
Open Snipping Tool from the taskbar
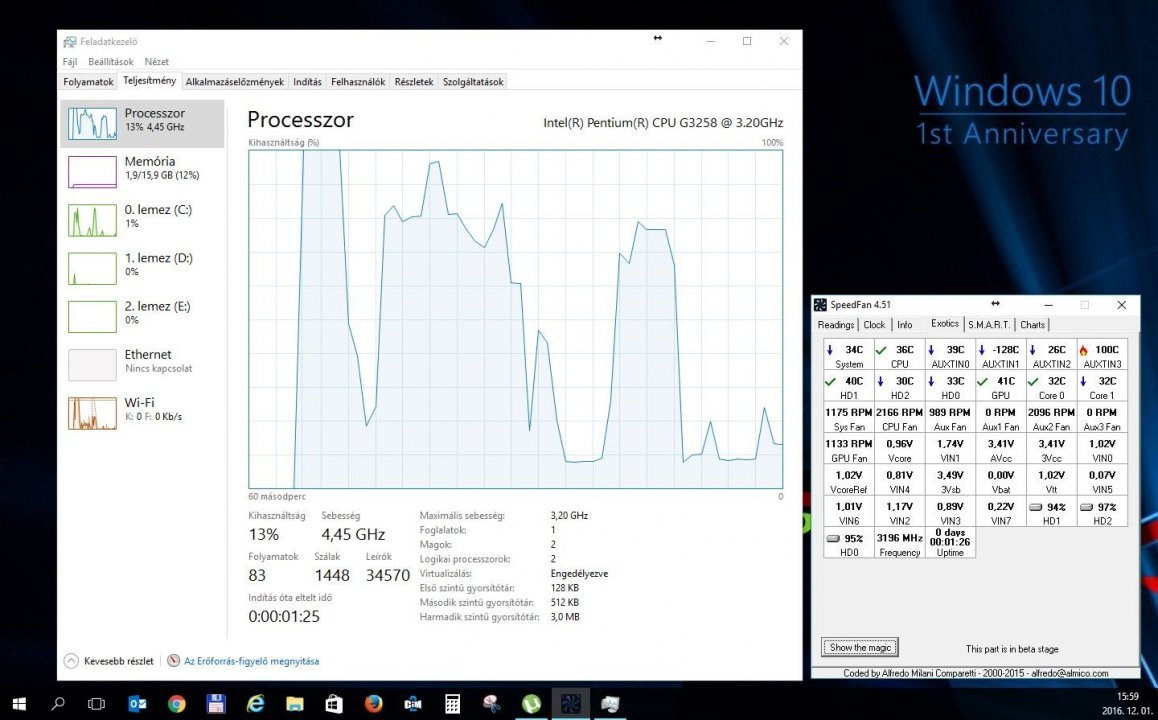(492, 704)
